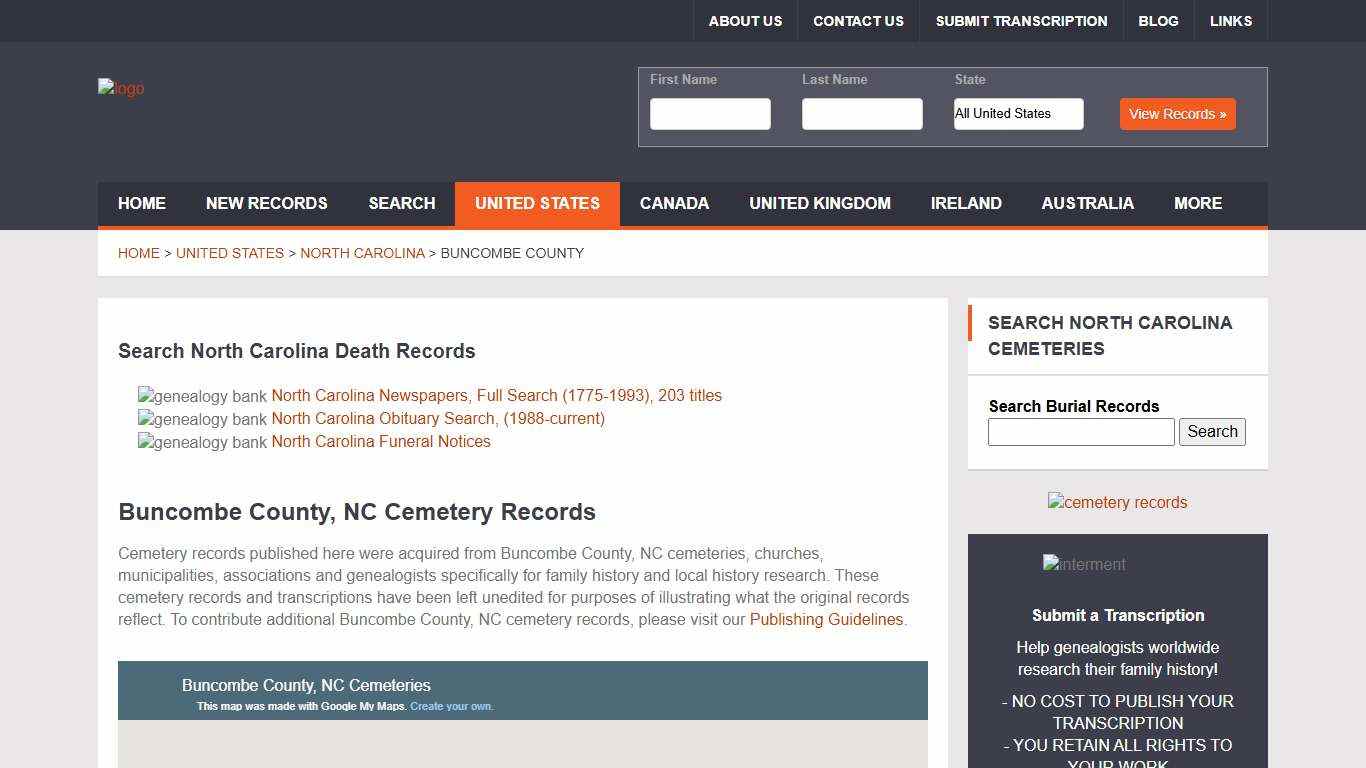Click the Search Burial Records text box
This screenshot has width=1366, height=768.
click(x=1080, y=431)
